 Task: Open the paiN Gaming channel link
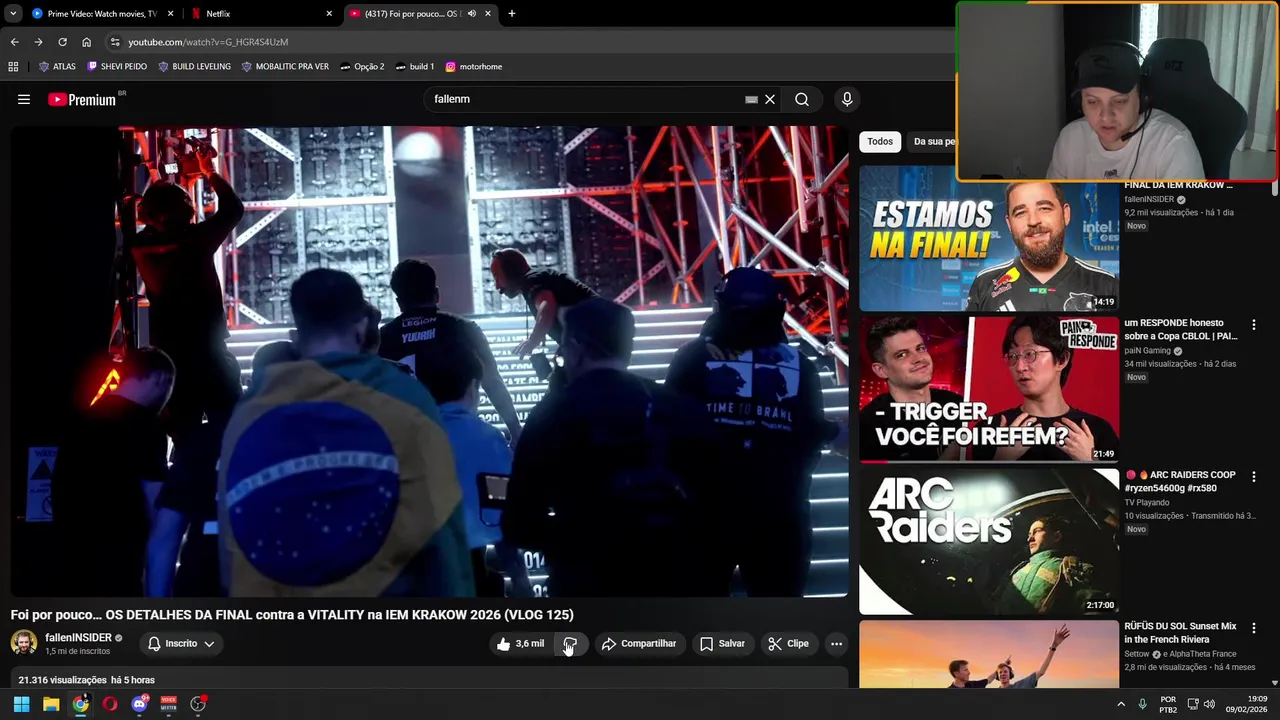pyautogui.click(x=1147, y=351)
